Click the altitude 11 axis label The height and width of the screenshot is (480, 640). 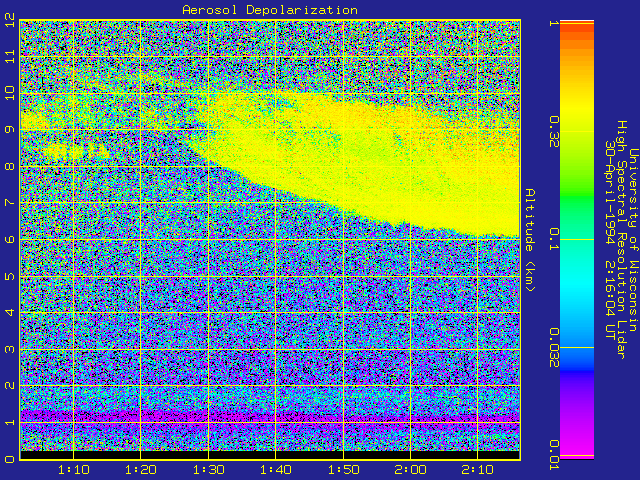click(10, 56)
